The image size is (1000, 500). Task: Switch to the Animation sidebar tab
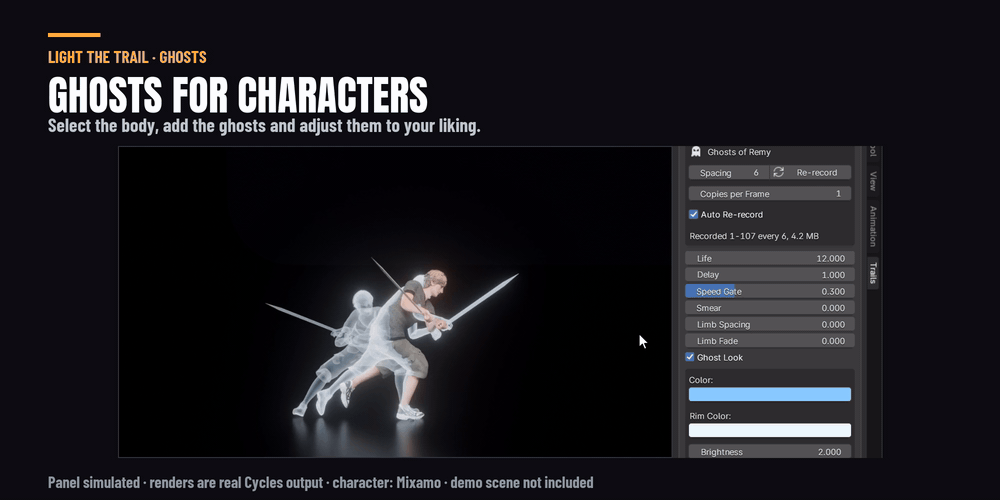(x=873, y=226)
